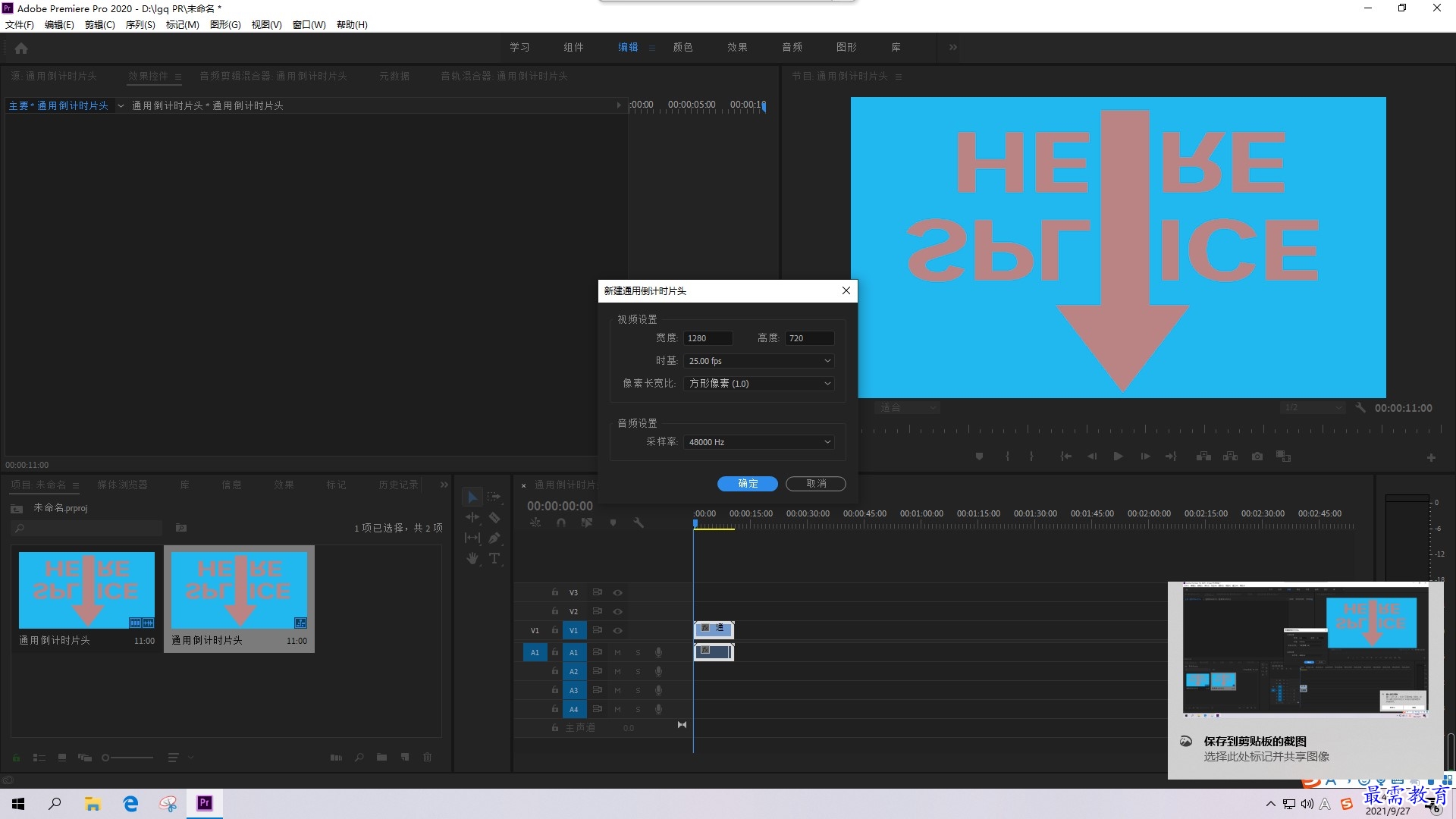Toggle sync lock on A2 track
Screen dimensions: 1456x819
597,671
